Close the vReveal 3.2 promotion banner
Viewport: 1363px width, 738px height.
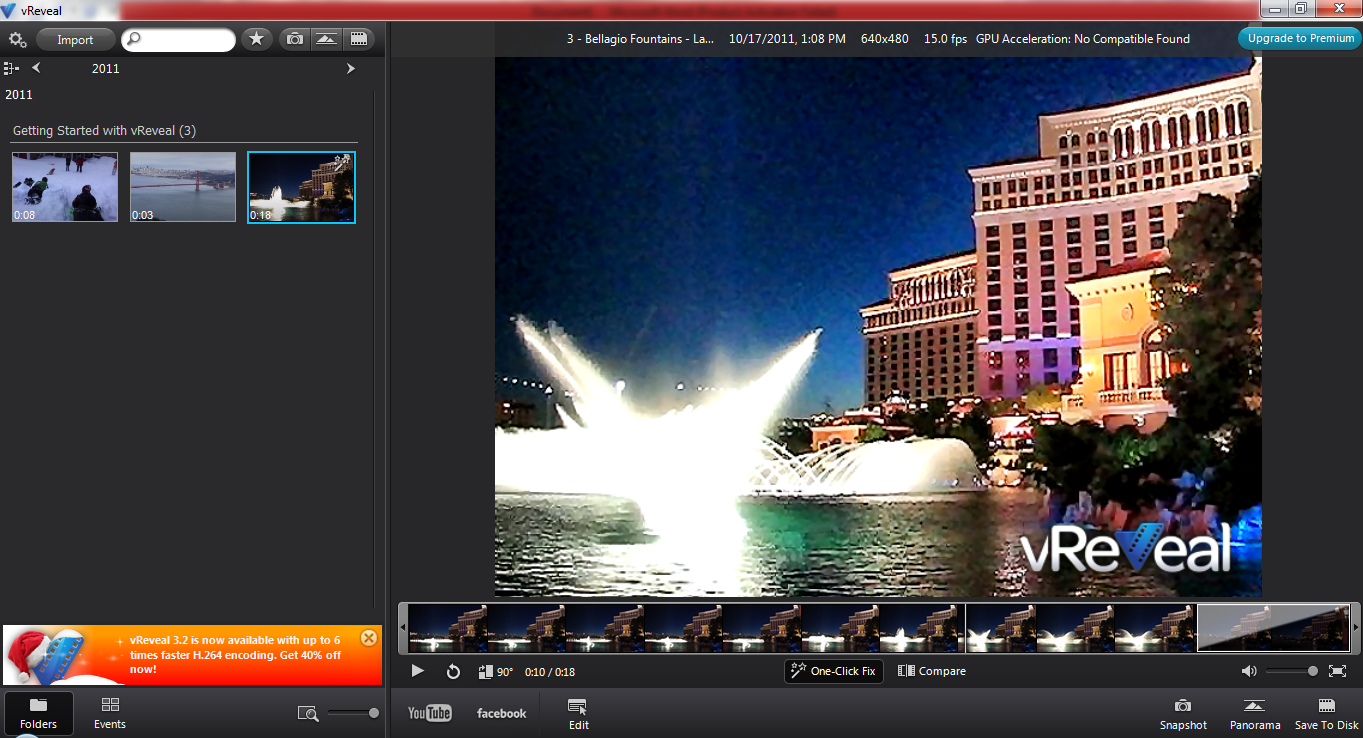368,638
